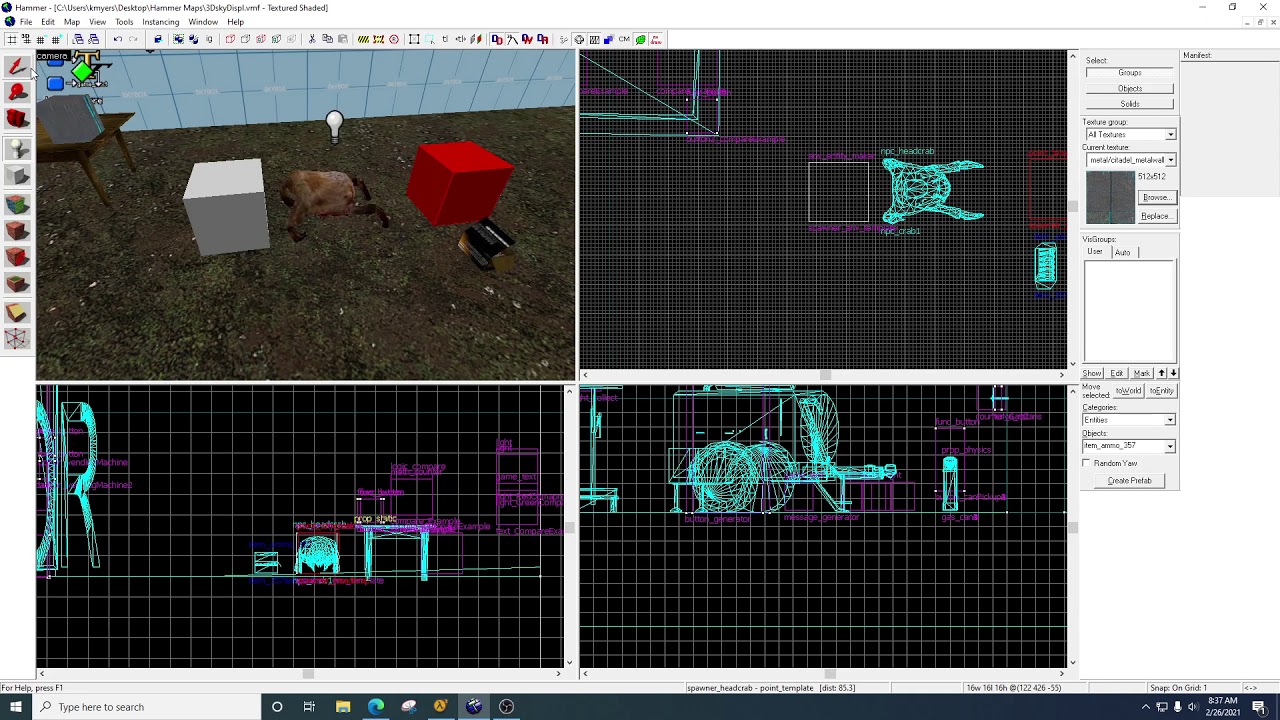The image size is (1280, 720).
Task: Select the Groups selection mode
Action: point(1130,73)
